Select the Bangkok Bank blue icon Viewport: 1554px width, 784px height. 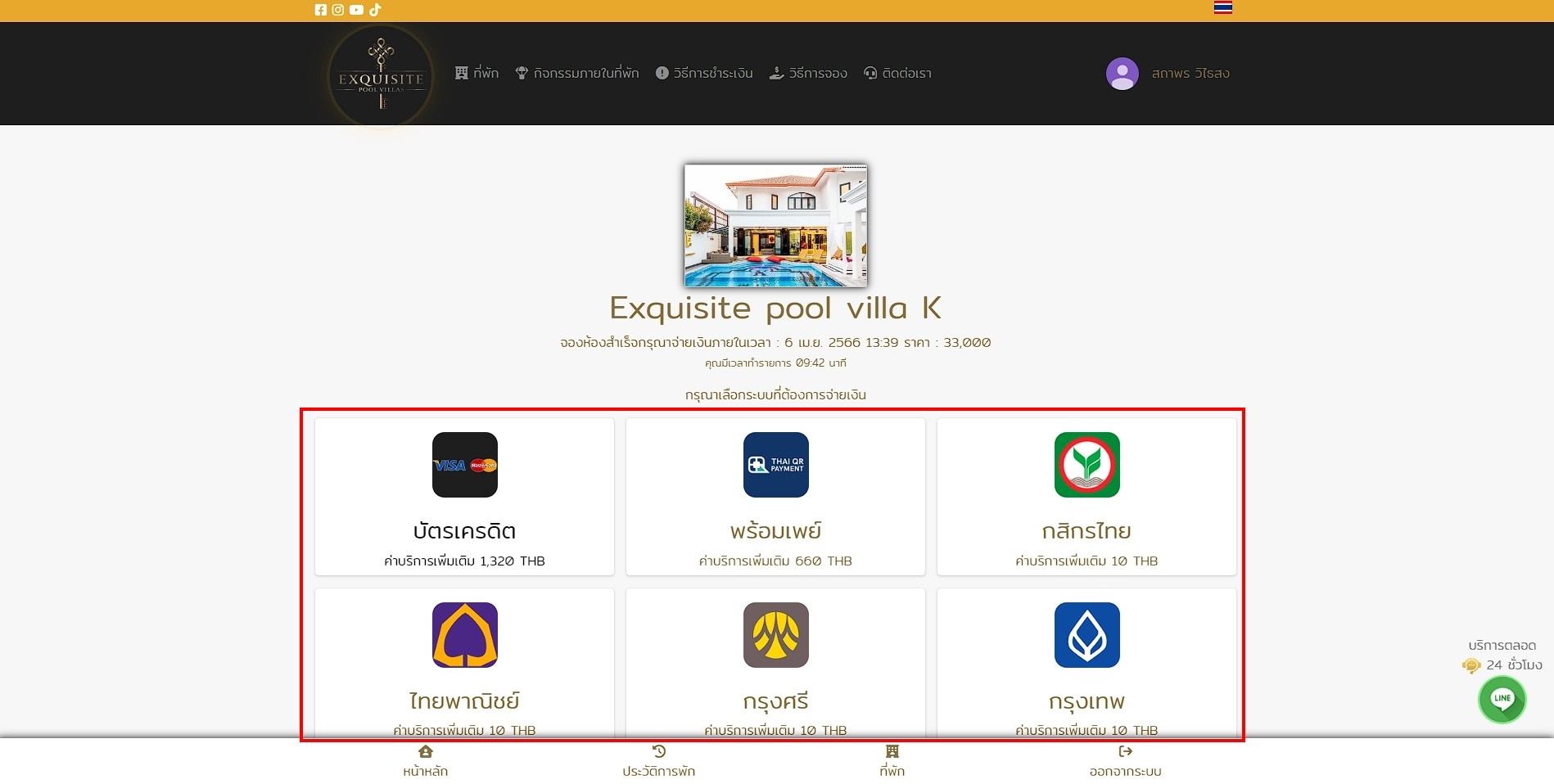pyautogui.click(x=1086, y=635)
